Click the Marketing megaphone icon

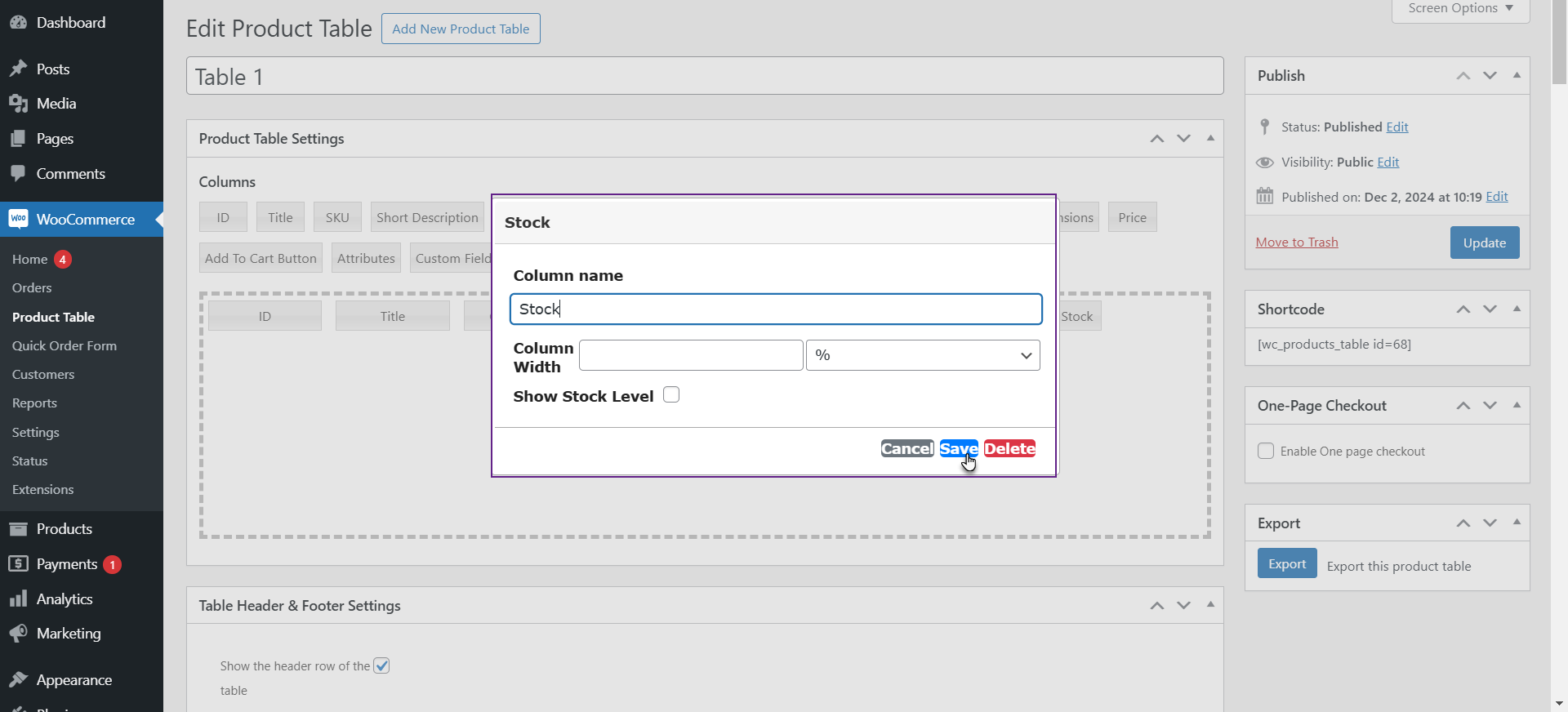click(18, 634)
